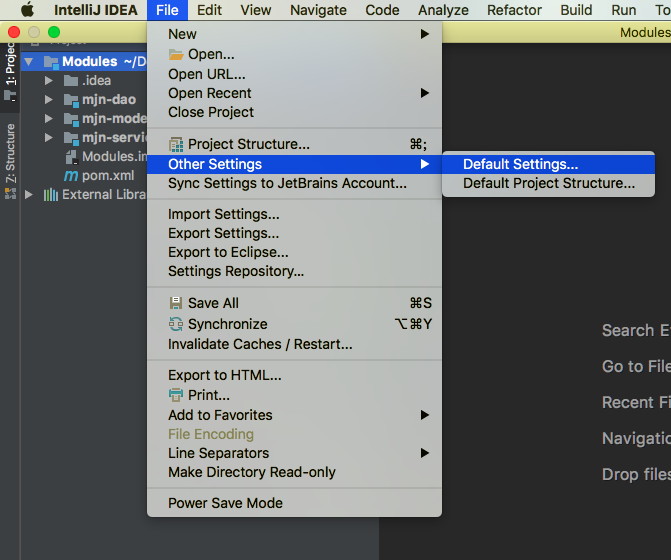Open the Navigate menu
Image resolution: width=671 pixels, height=560 pixels.
pos(318,10)
